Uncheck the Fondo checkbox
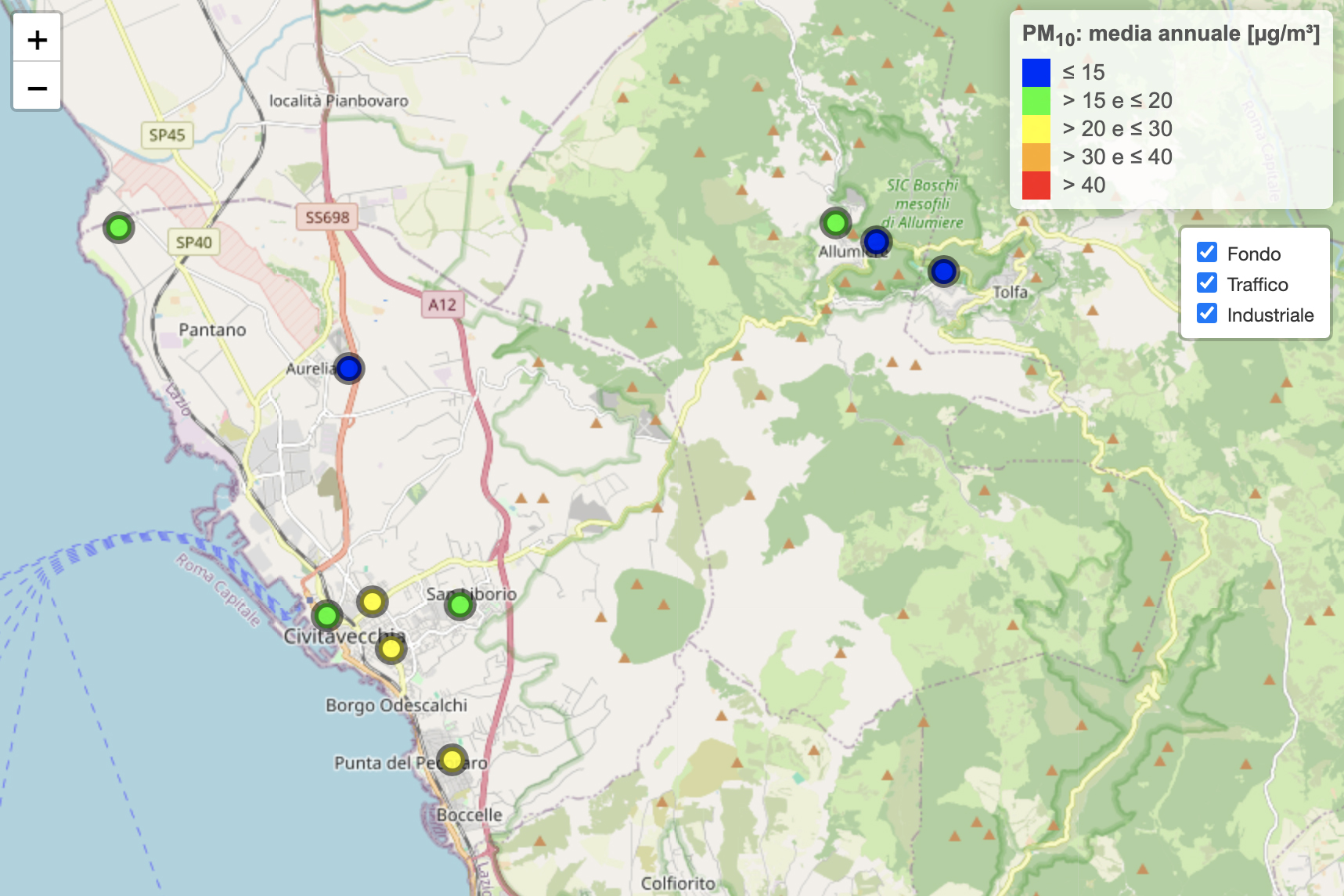Viewport: 1344px width, 896px height. 1206,252
